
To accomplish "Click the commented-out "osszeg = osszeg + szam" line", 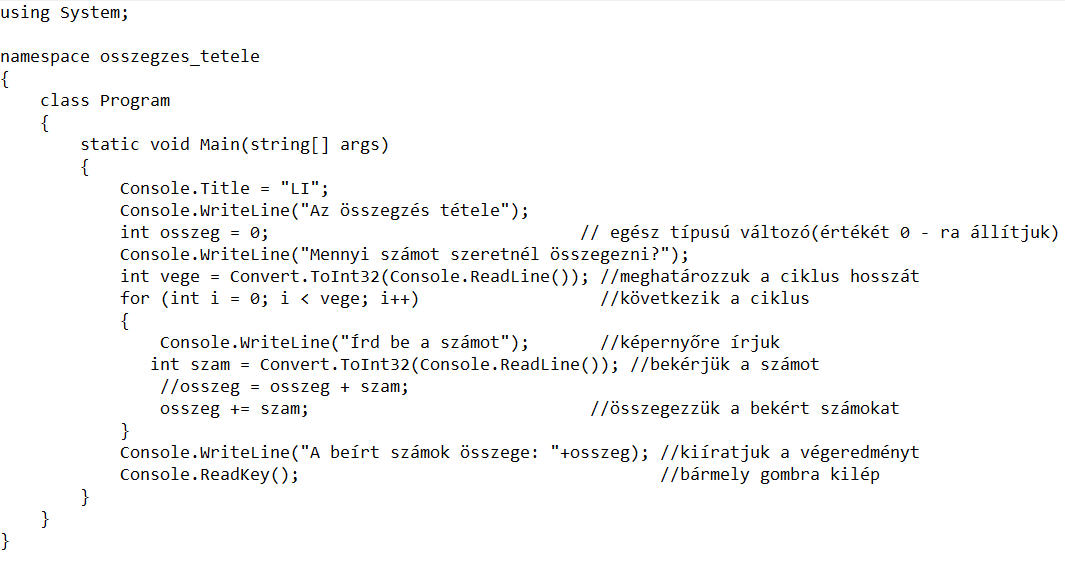I will (284, 386).
